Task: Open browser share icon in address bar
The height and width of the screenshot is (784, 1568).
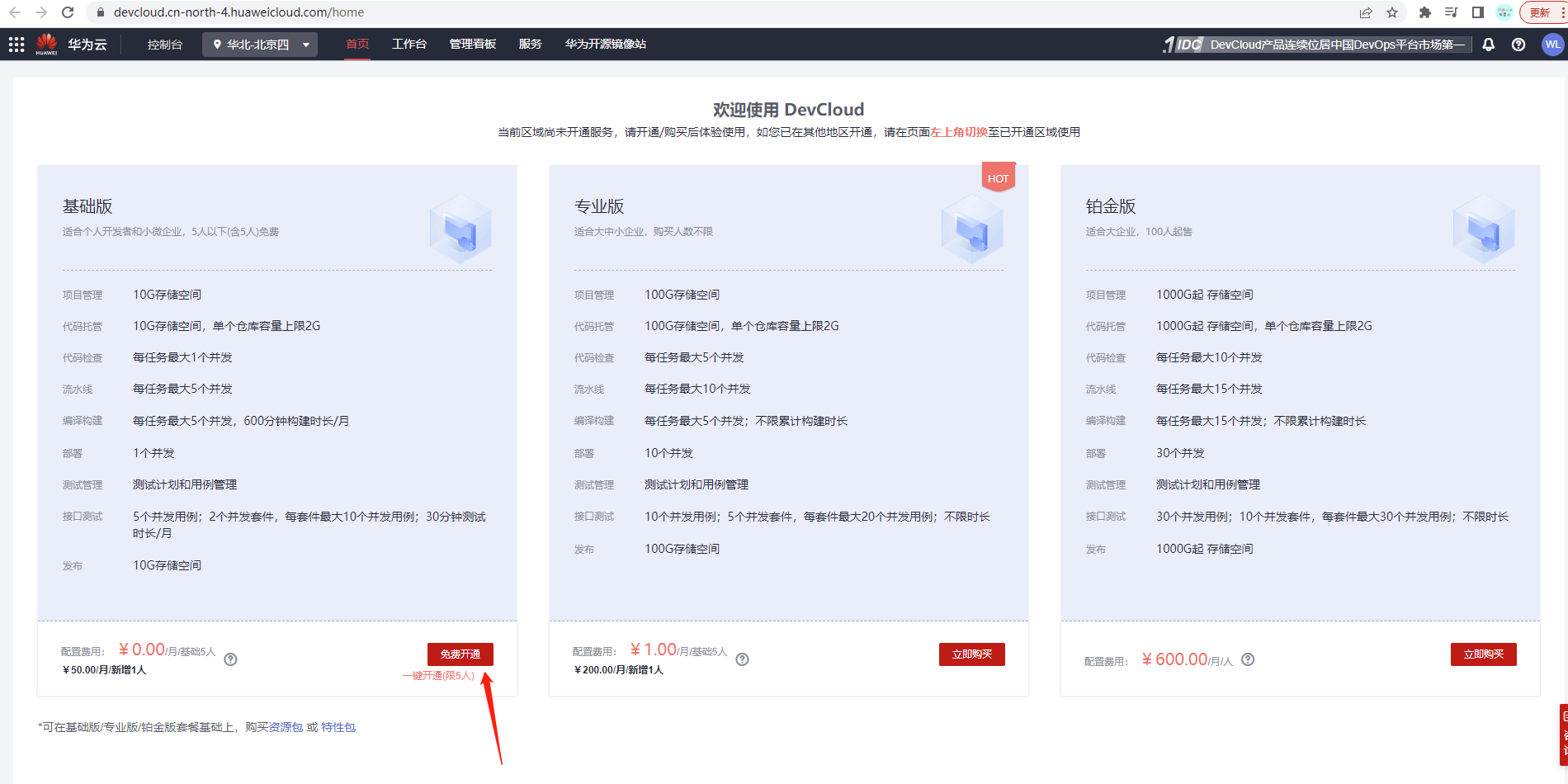Action: coord(1366,12)
